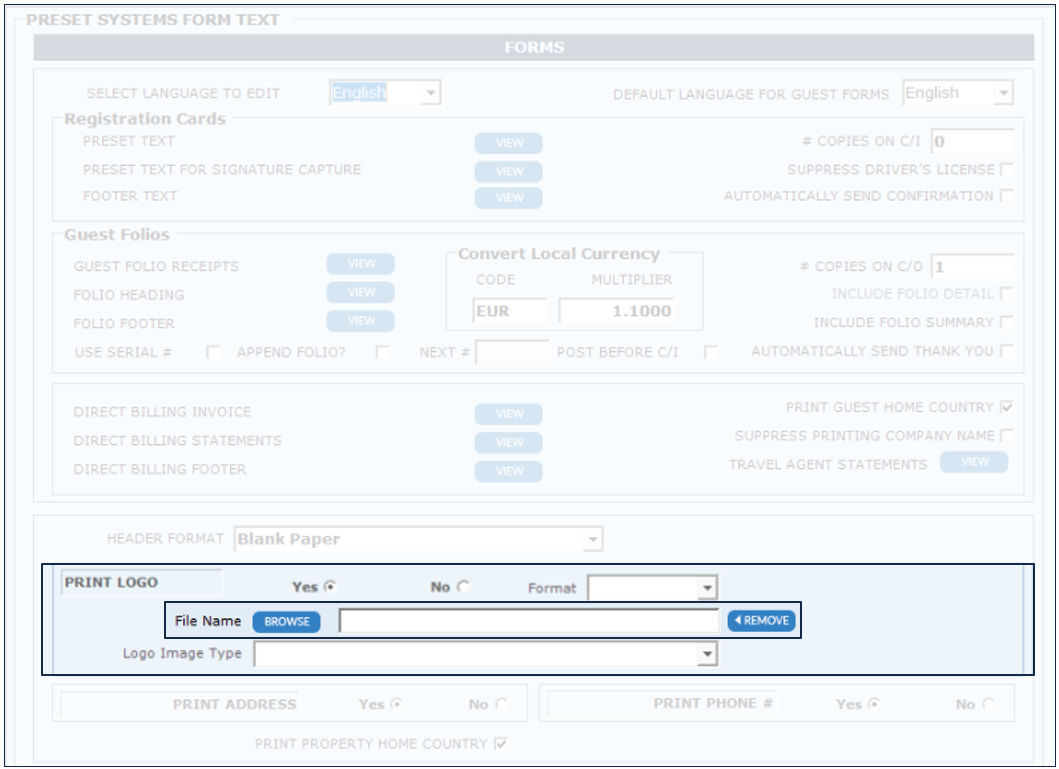Expand the Logo Image Type dropdown
Viewport: 1059px width, 769px height.
707,654
